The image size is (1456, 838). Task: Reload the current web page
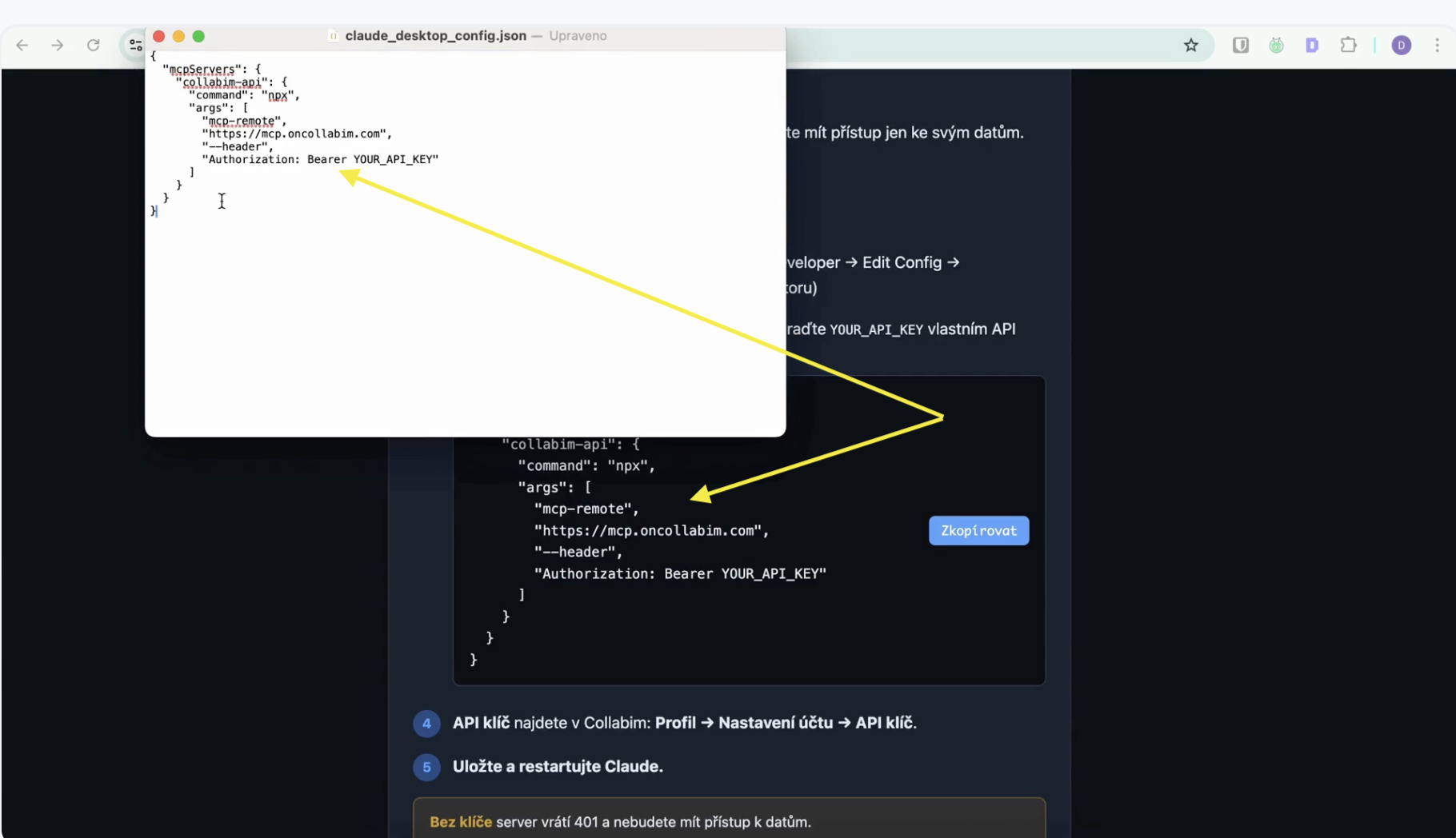point(94,46)
